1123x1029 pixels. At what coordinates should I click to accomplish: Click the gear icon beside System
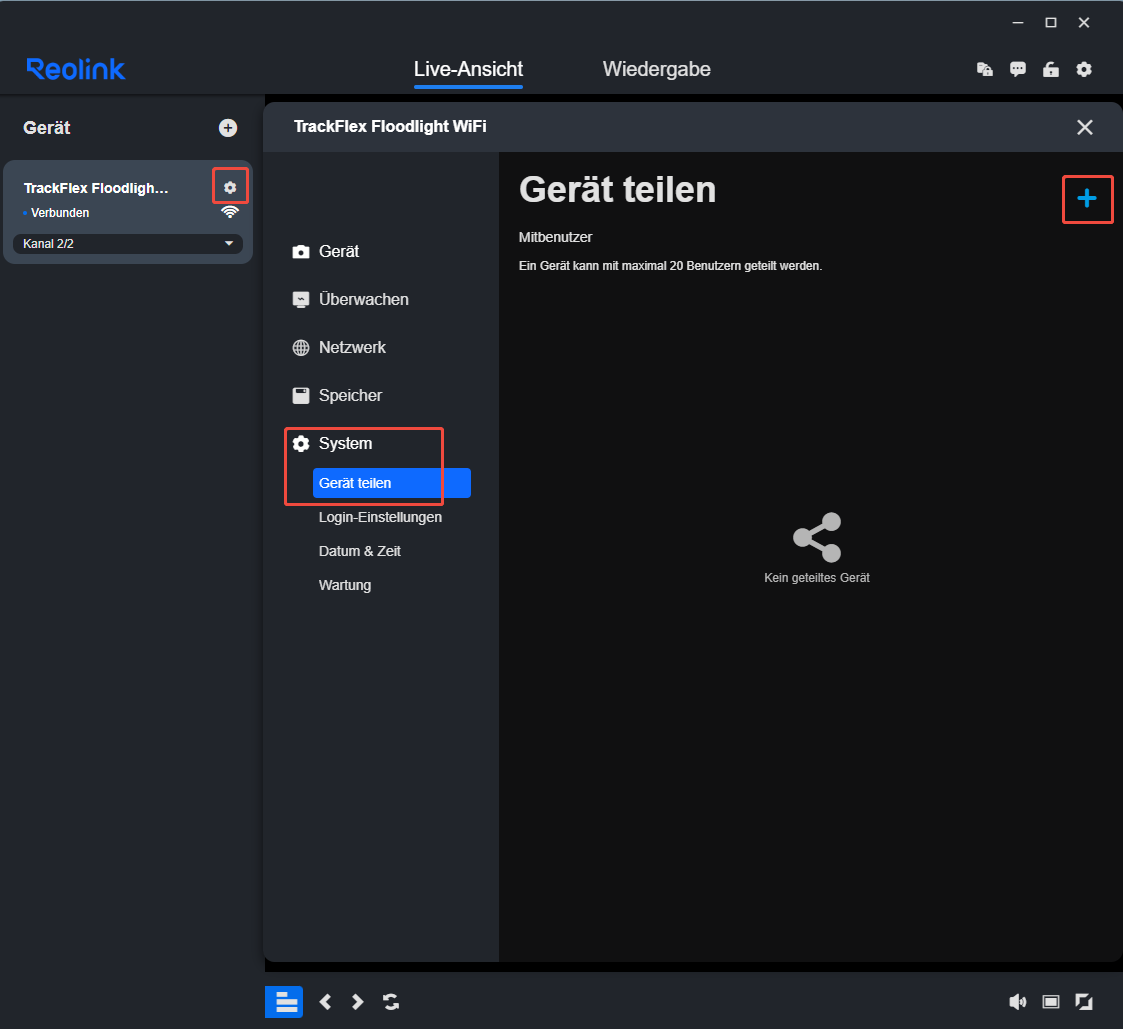coord(301,443)
